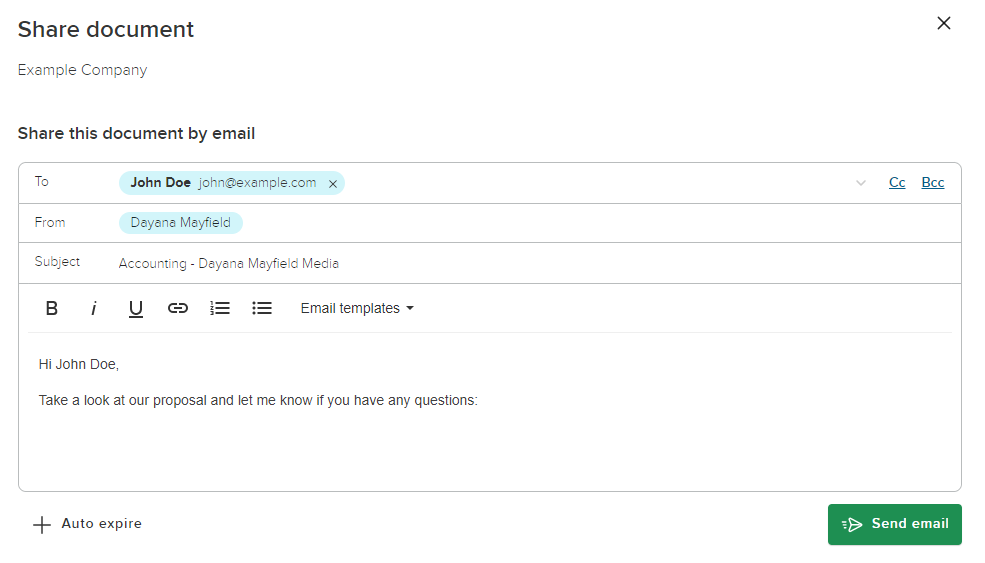Close the Share document dialog

(x=943, y=23)
